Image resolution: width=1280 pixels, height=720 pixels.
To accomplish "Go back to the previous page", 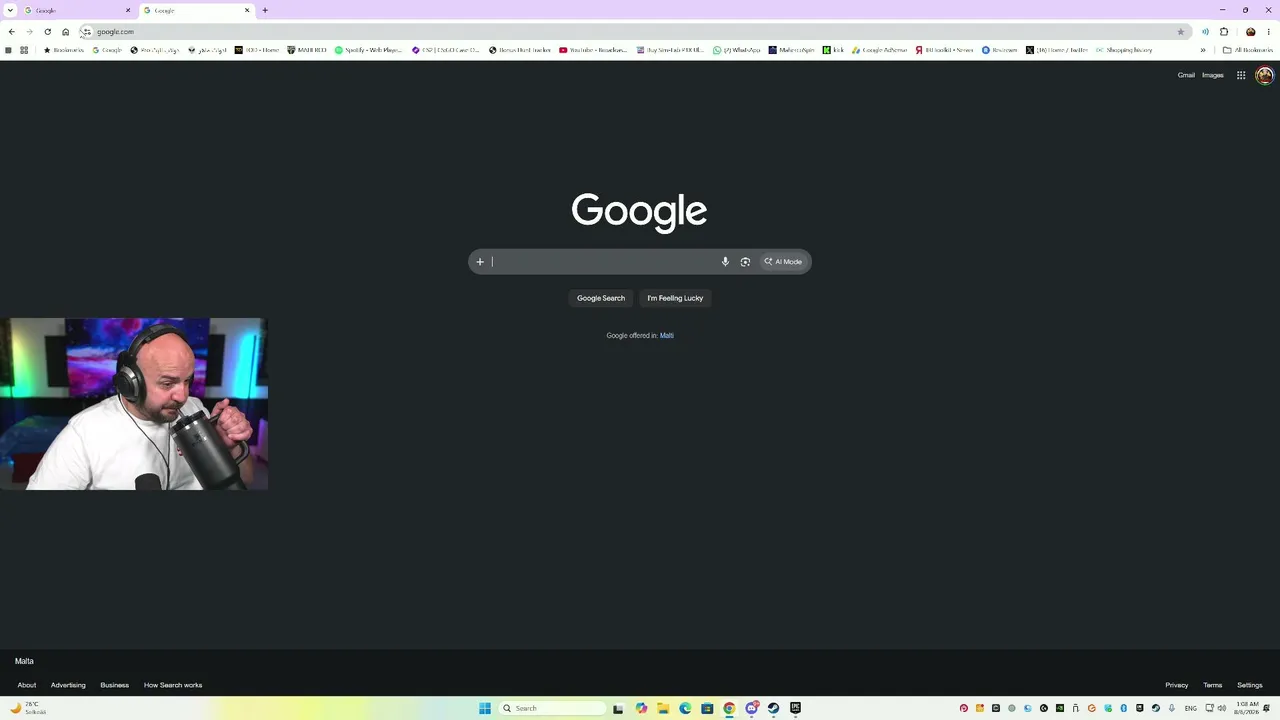I will point(11,32).
